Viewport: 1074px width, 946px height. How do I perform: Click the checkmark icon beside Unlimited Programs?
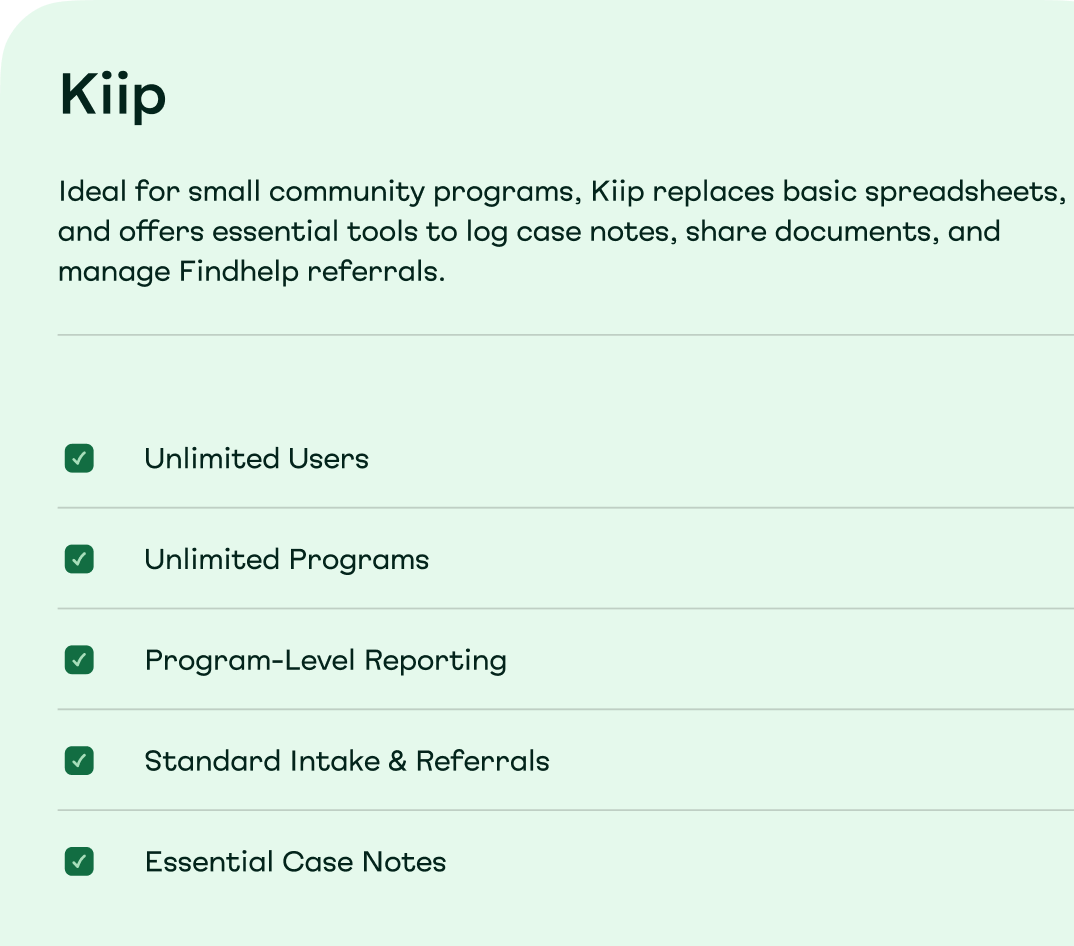tap(79, 559)
